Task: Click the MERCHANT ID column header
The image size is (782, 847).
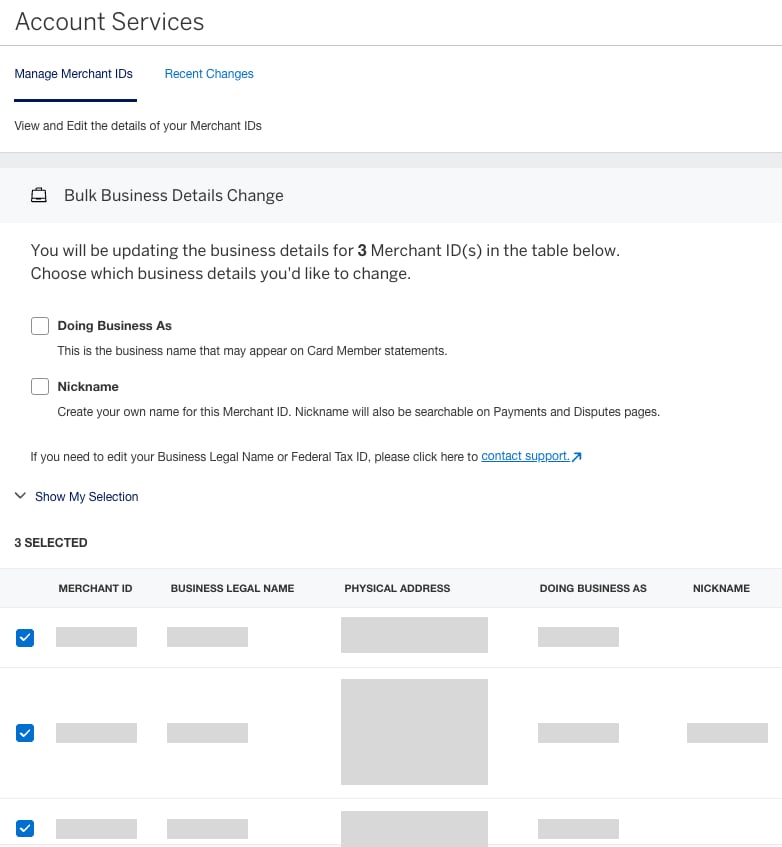Action: coord(95,588)
